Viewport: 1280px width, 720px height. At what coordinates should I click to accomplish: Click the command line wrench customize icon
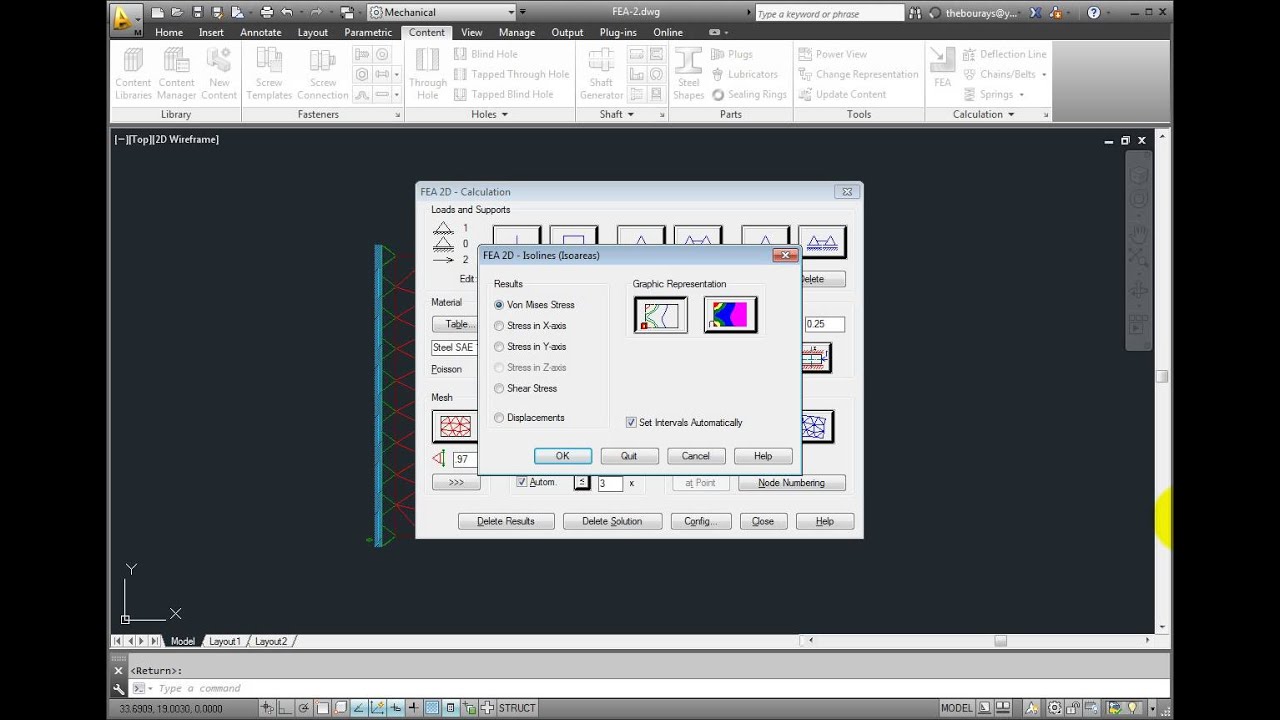point(119,688)
